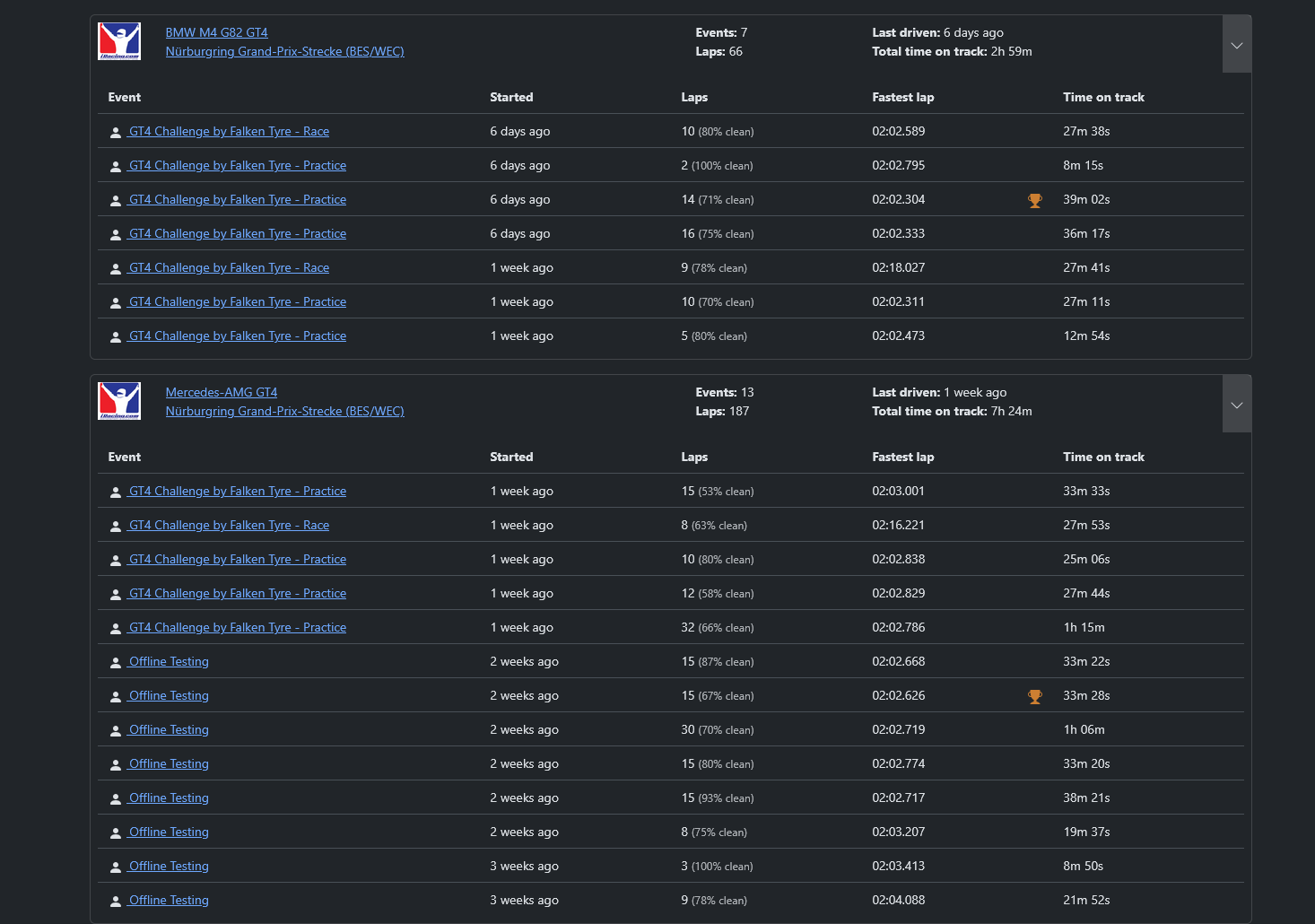
Task: Click the Fastest lap header in the BMW table
Action: point(903,97)
